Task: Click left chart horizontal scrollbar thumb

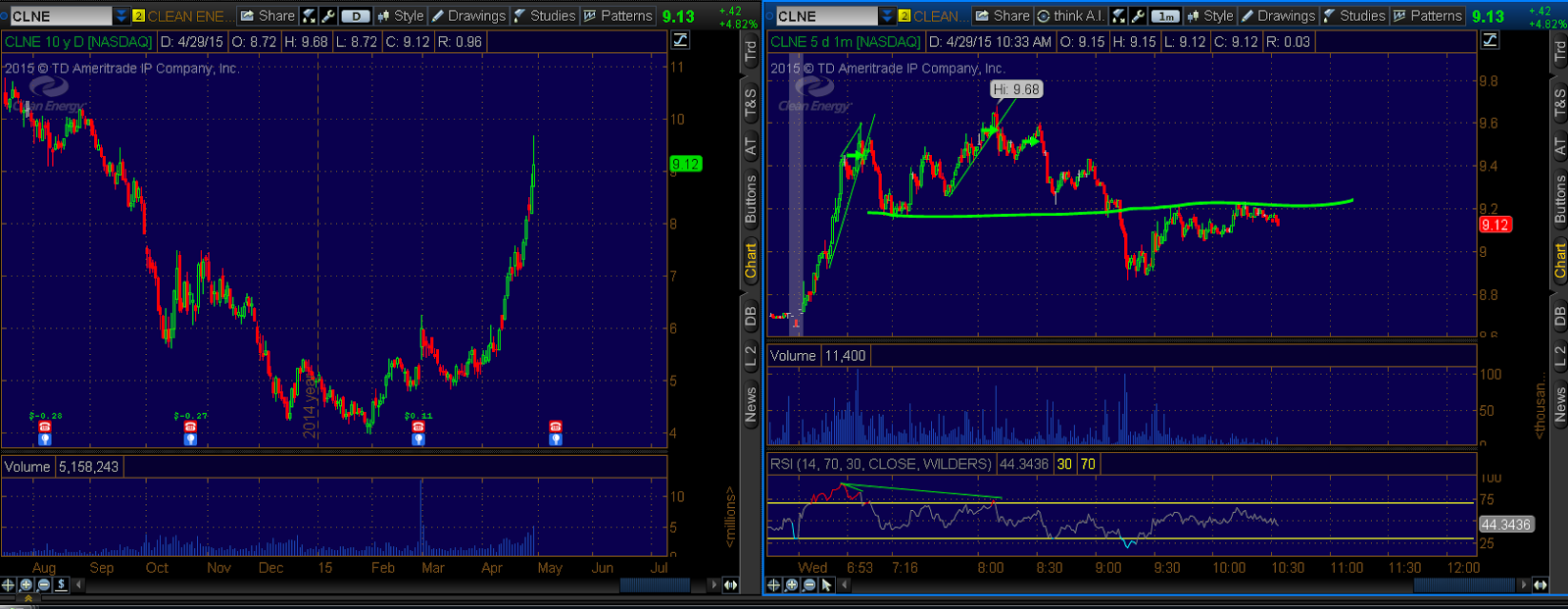Action: pos(655,584)
